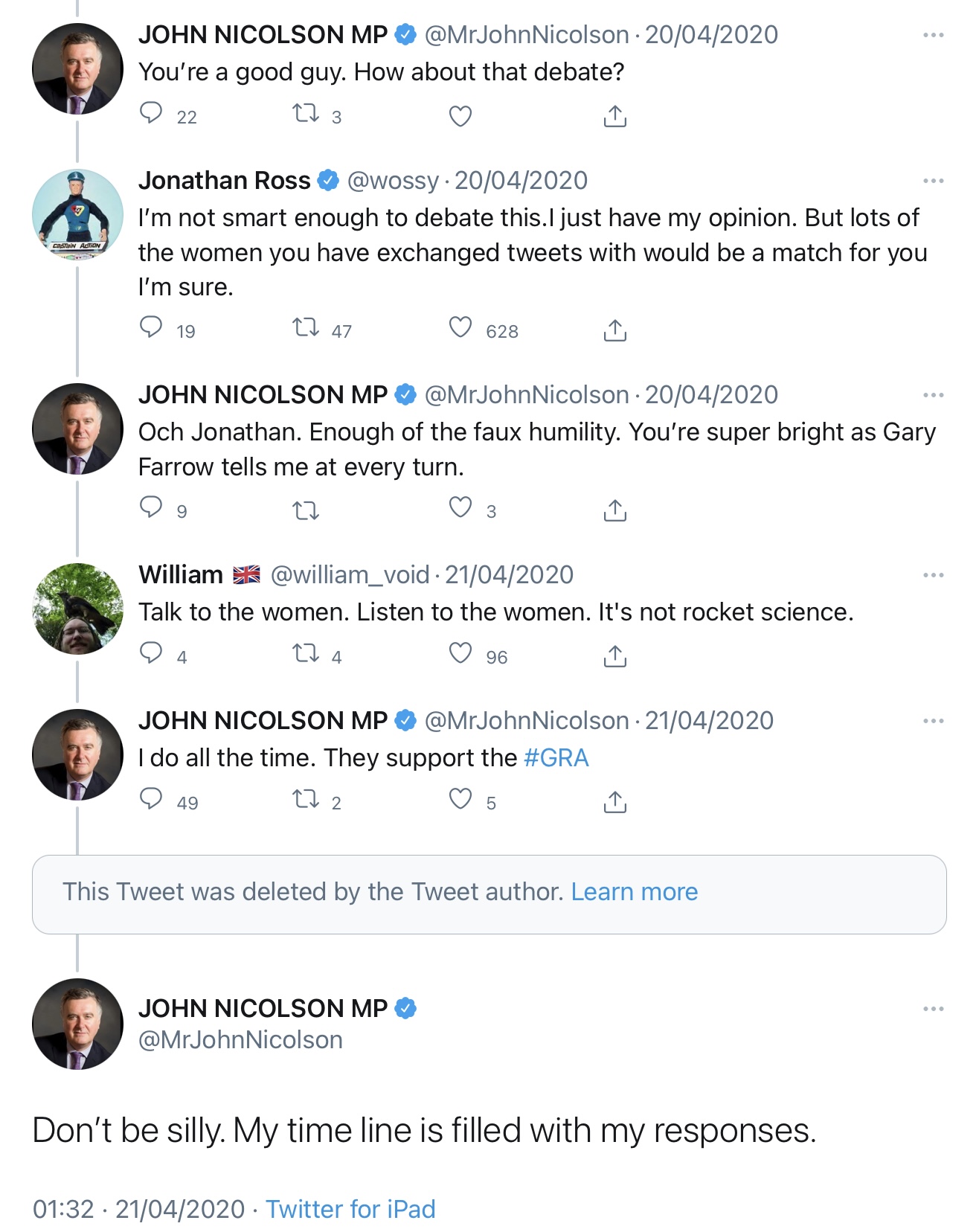
Task: Reply to William's tweet about women
Action: tap(152, 654)
